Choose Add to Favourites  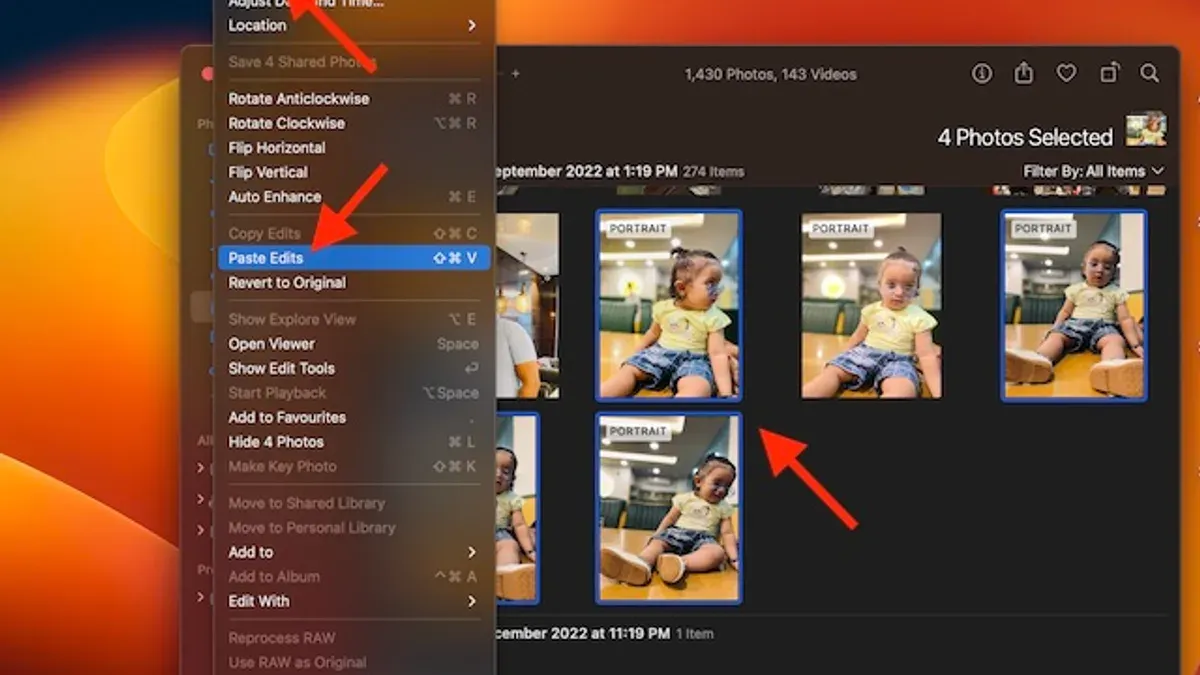[x=354, y=417]
